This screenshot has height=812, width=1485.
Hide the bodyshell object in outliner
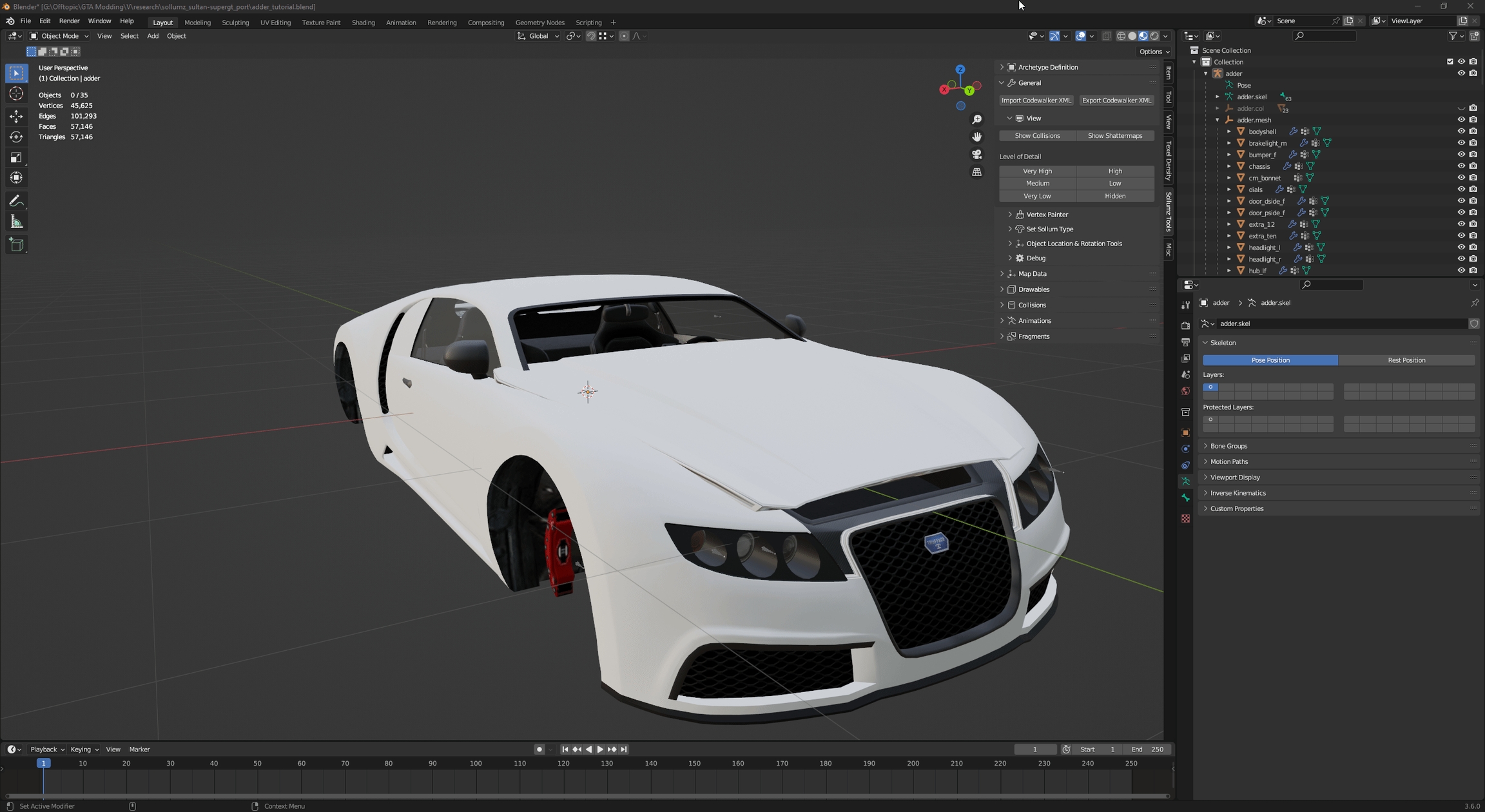click(1461, 131)
